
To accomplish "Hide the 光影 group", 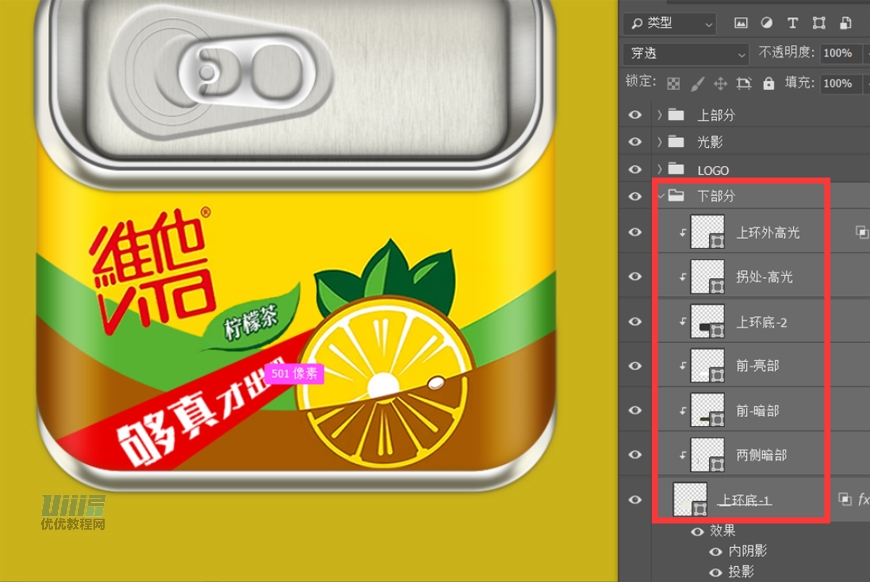I will click(635, 142).
